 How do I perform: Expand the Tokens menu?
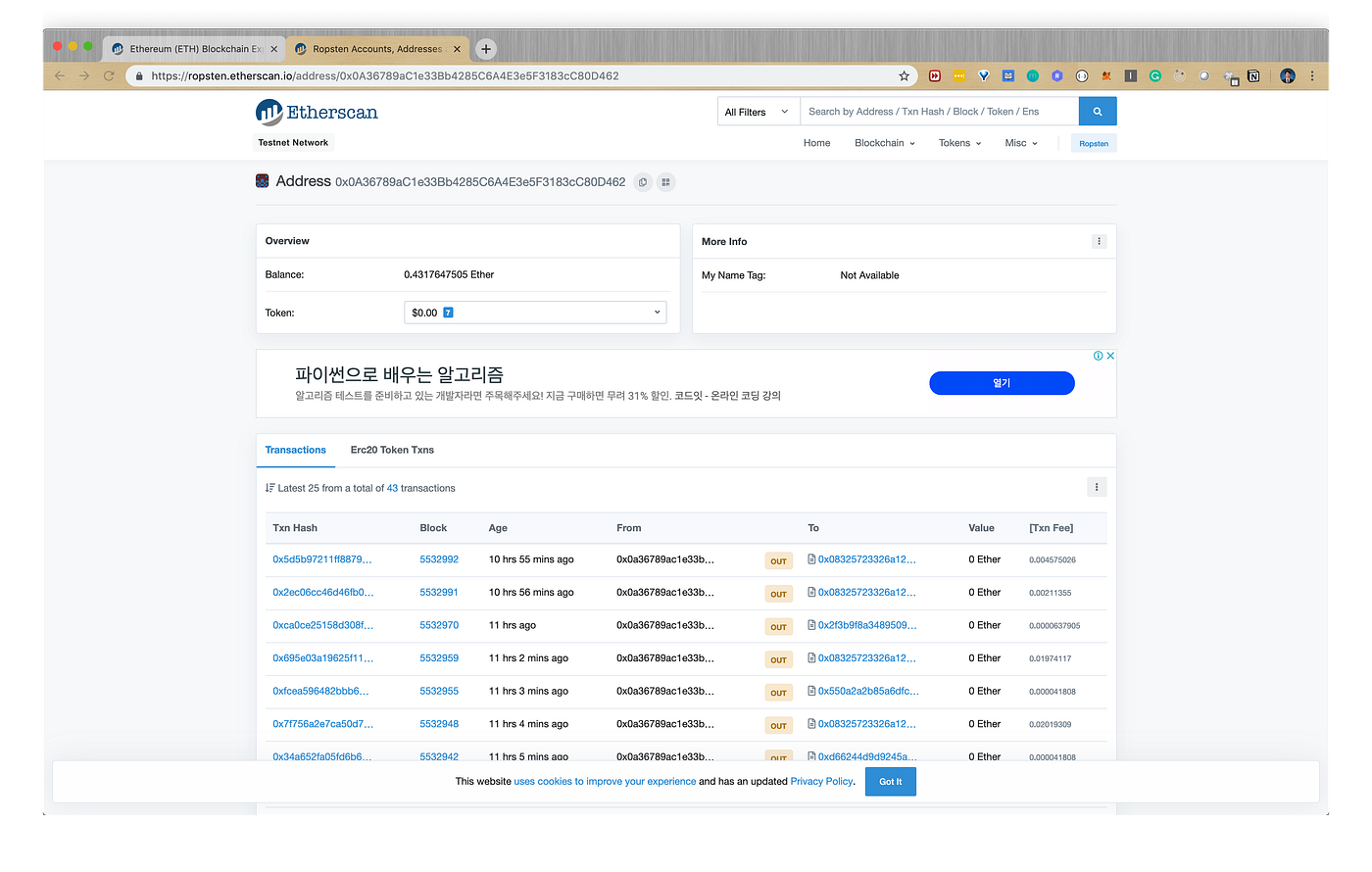(959, 143)
